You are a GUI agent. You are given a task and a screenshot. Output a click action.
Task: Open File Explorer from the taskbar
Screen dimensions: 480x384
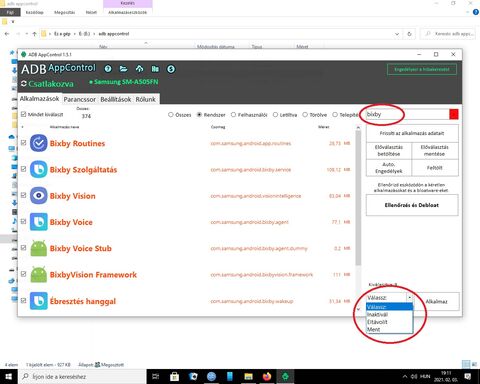(x=248, y=377)
